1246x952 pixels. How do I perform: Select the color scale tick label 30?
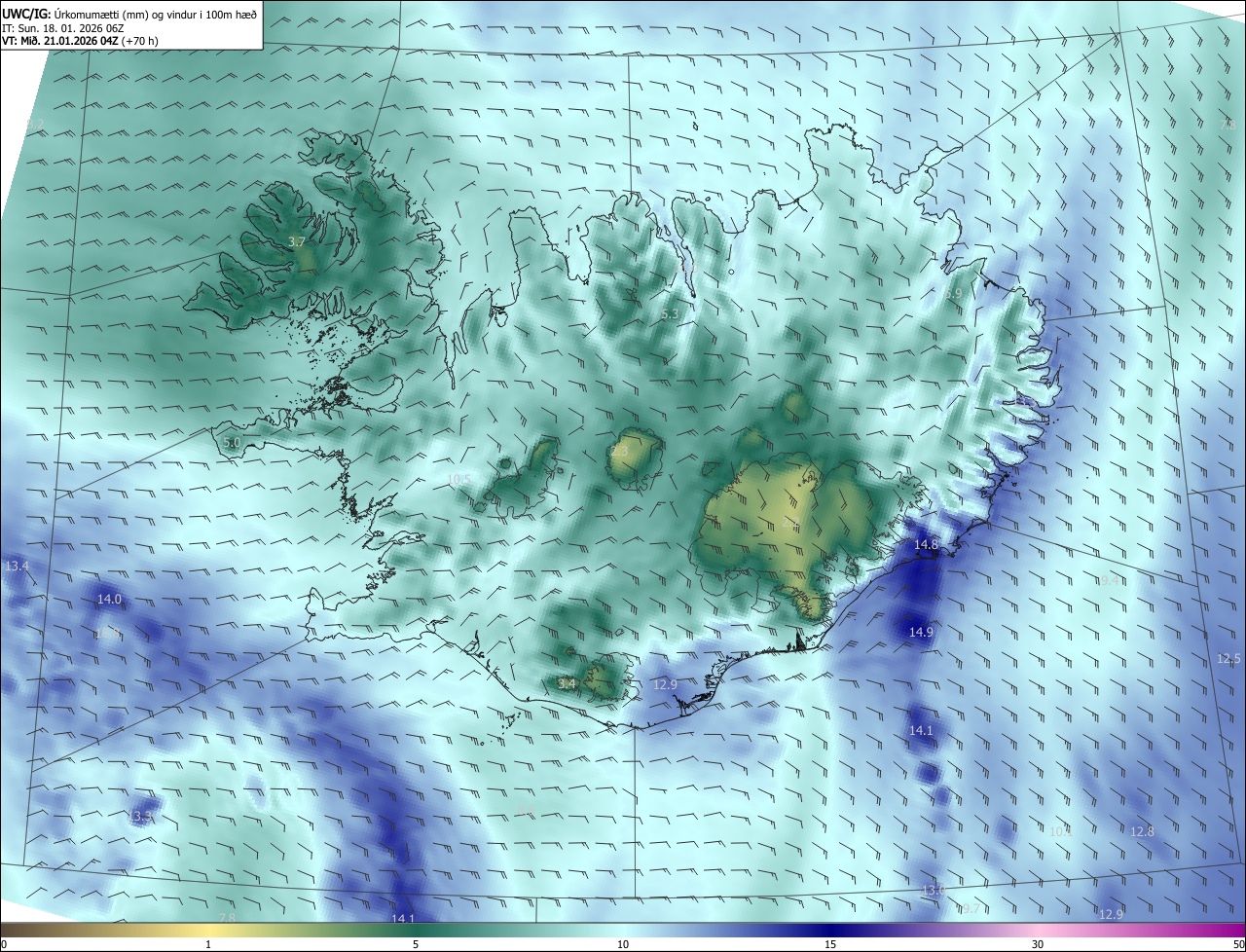(1038, 944)
